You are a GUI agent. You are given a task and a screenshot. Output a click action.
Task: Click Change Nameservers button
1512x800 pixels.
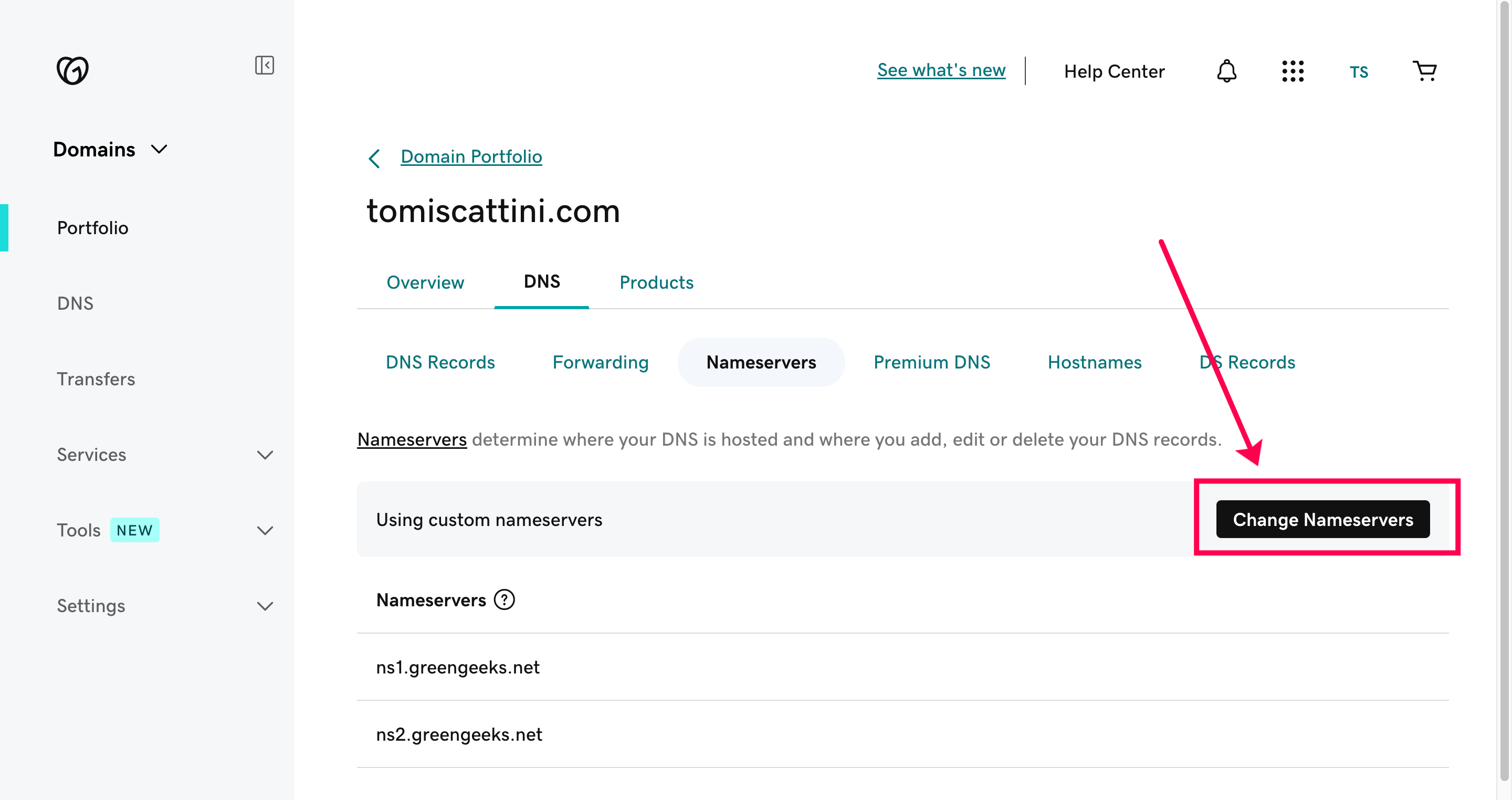1322,520
